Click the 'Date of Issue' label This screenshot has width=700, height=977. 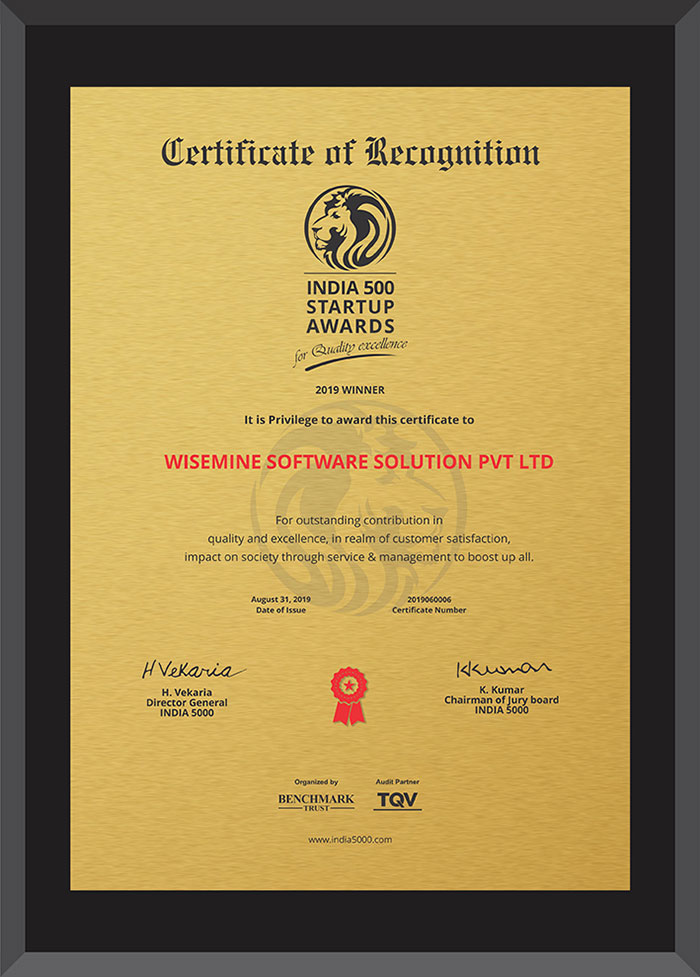coord(280,611)
